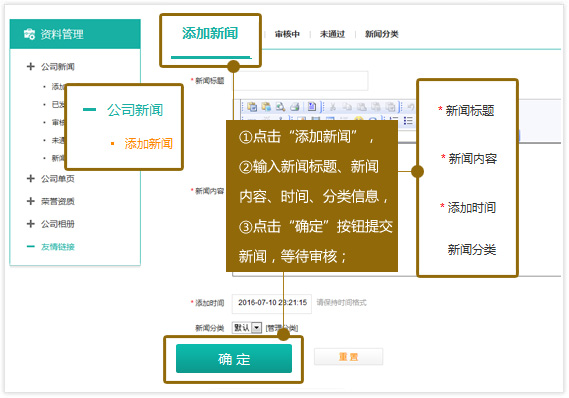The height and width of the screenshot is (398, 569).
Task: Click the Copy icon after the scissors
Action: pos(347,107)
